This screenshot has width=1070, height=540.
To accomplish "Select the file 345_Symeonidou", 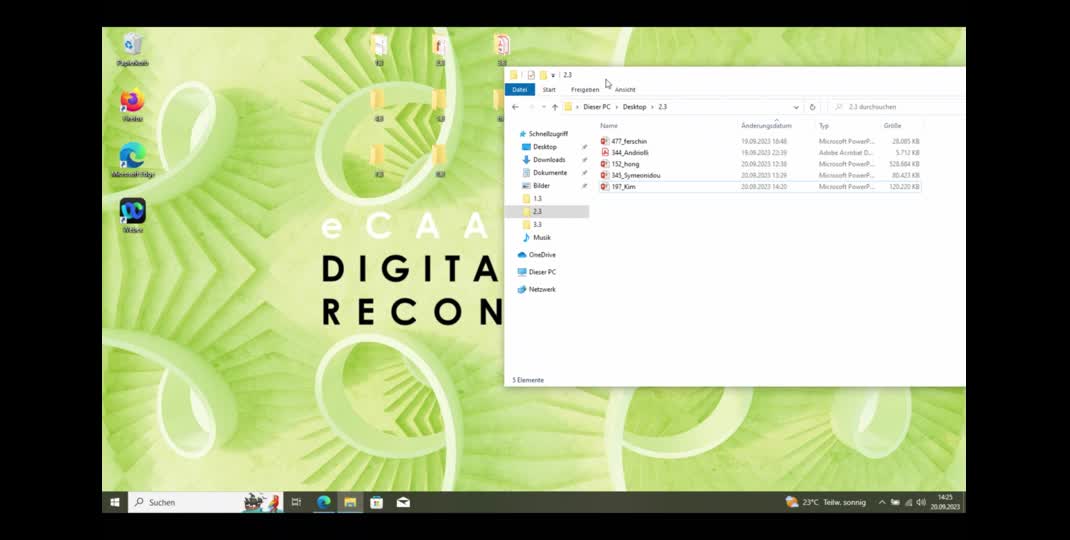I will point(636,175).
